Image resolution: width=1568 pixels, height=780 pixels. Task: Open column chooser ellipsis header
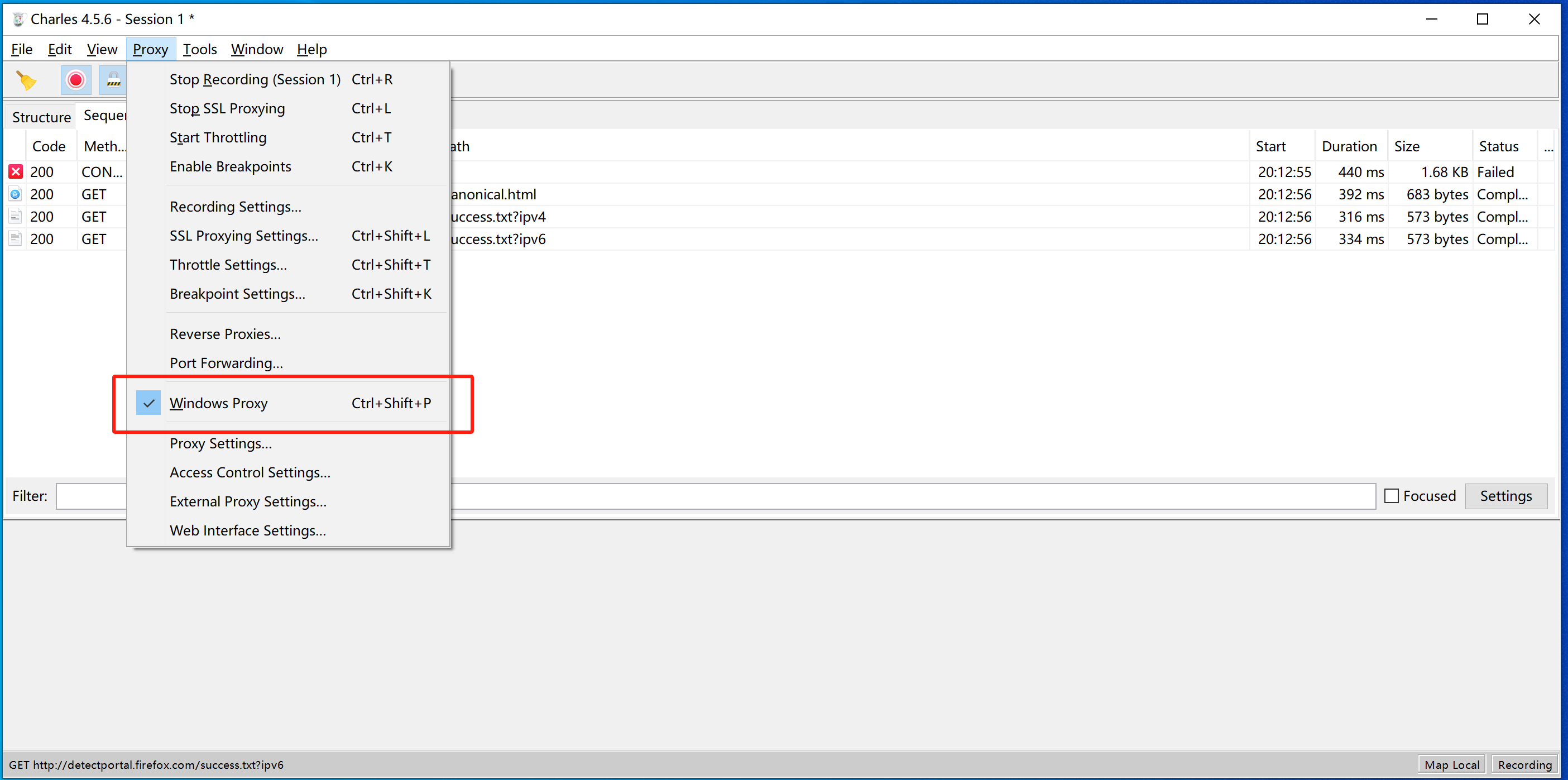[1548, 147]
